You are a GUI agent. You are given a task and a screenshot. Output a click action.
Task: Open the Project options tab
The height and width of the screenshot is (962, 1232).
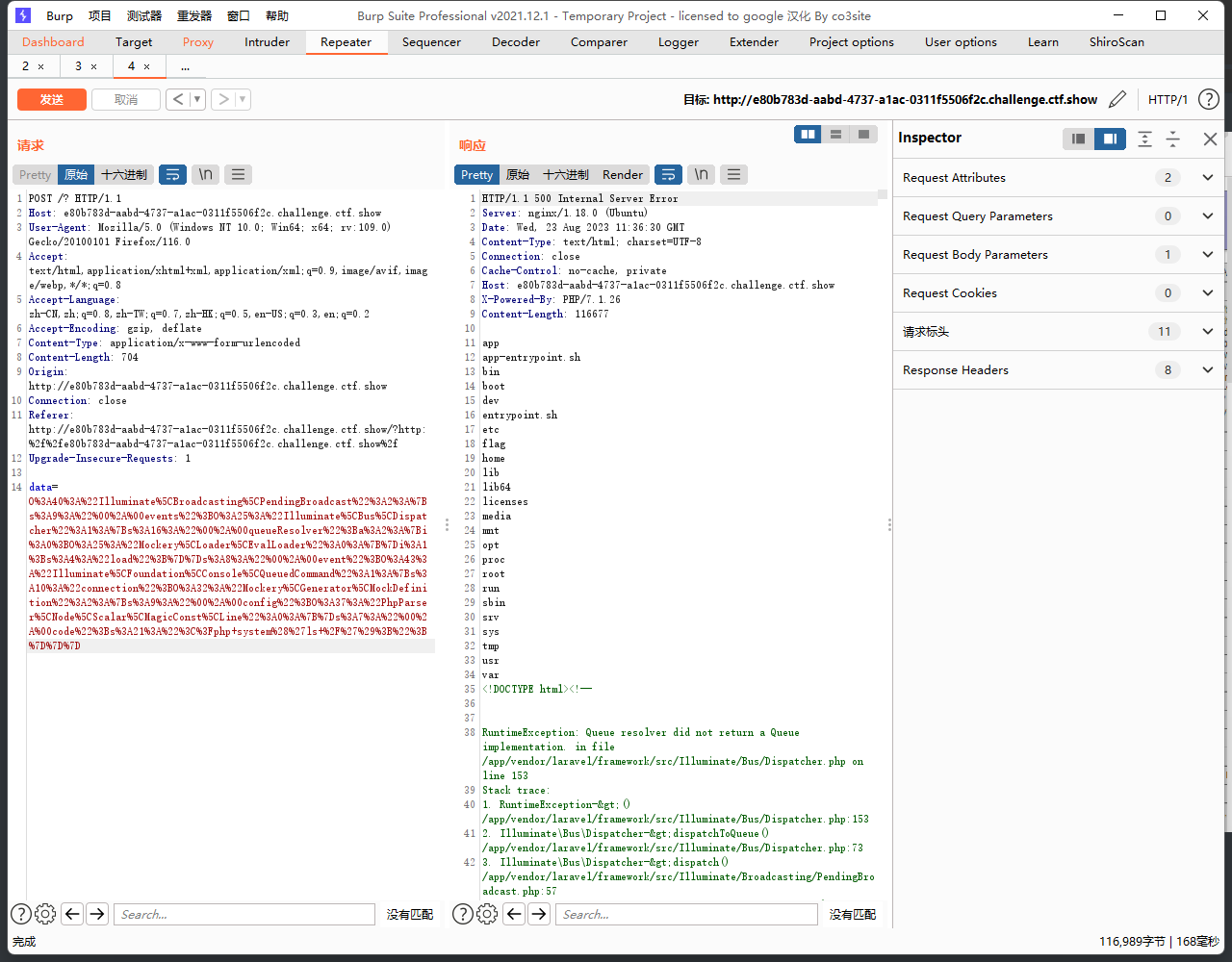pyautogui.click(x=852, y=42)
